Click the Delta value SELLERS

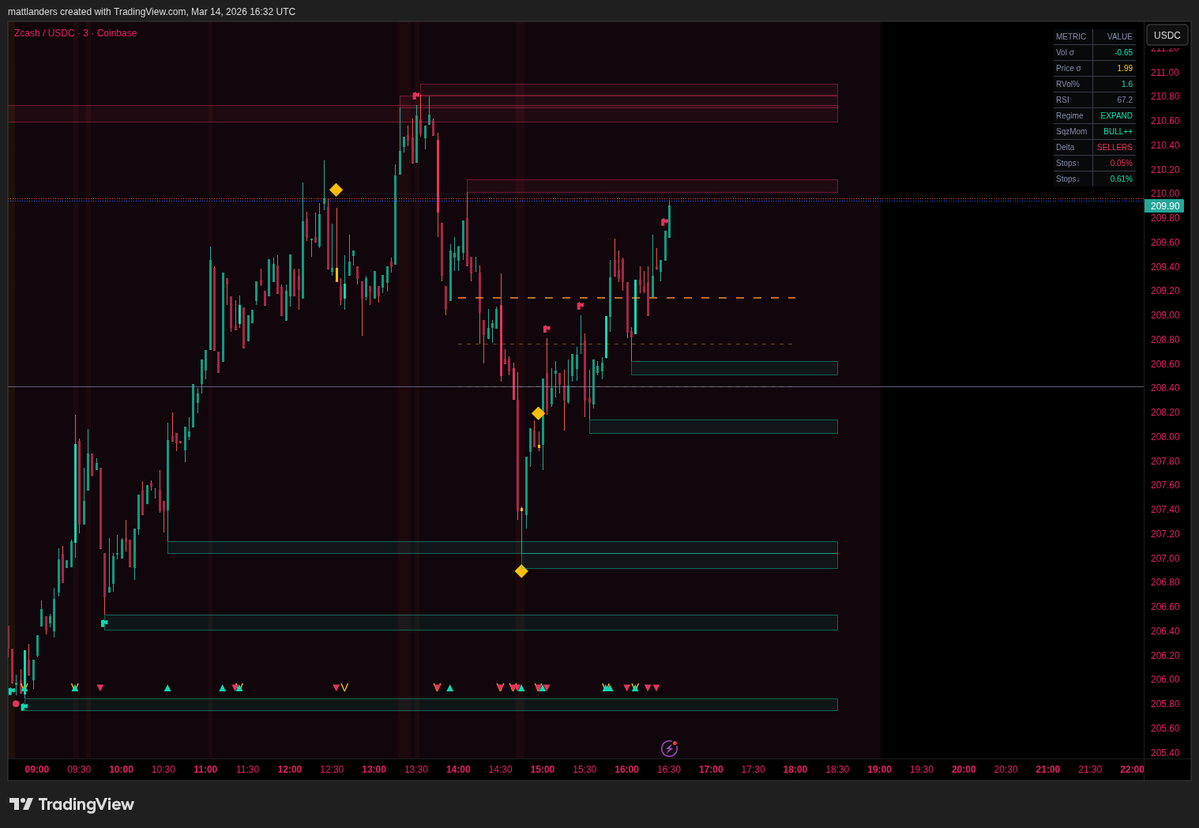pyautogui.click(x=1115, y=148)
